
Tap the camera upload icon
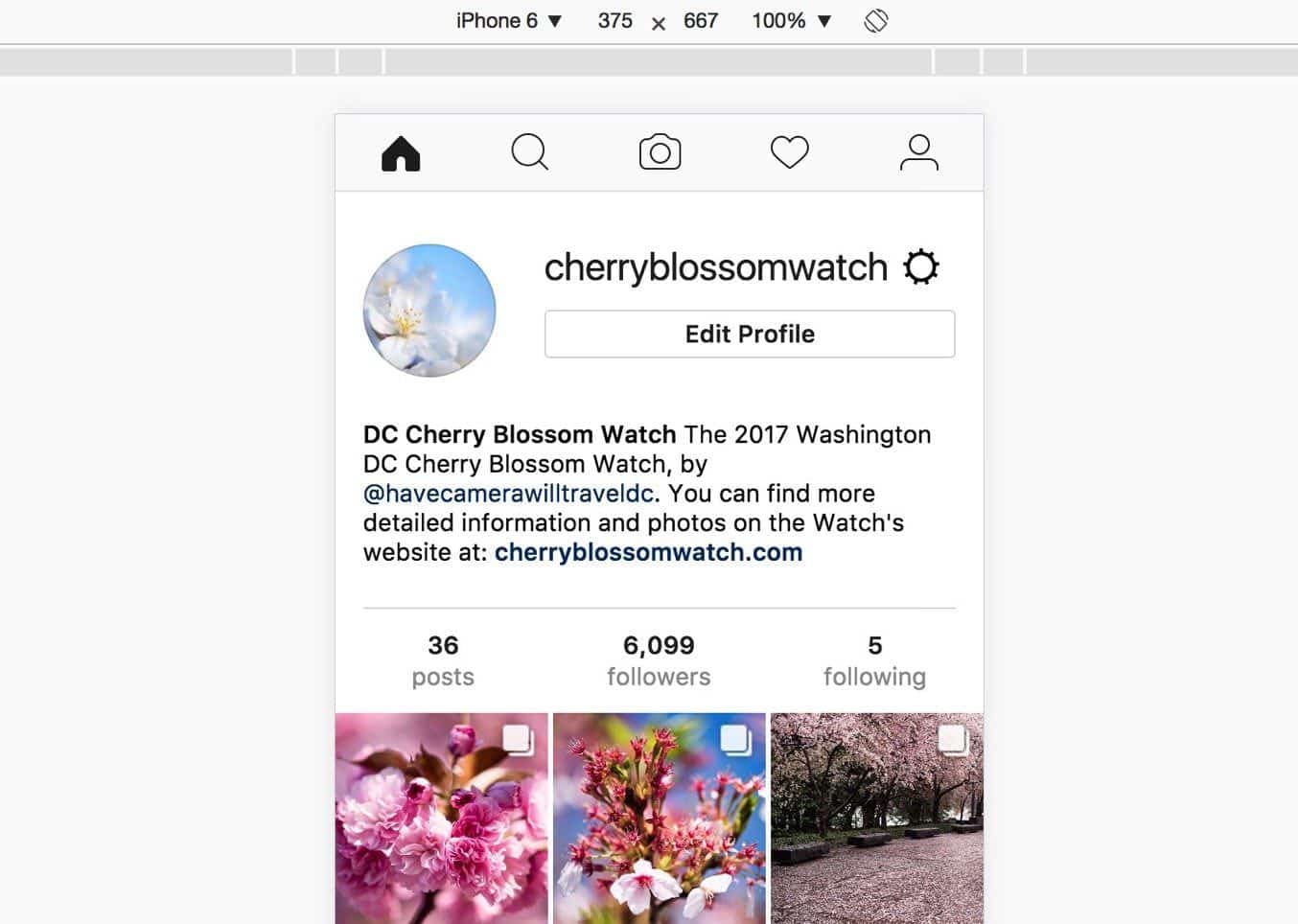tap(660, 152)
